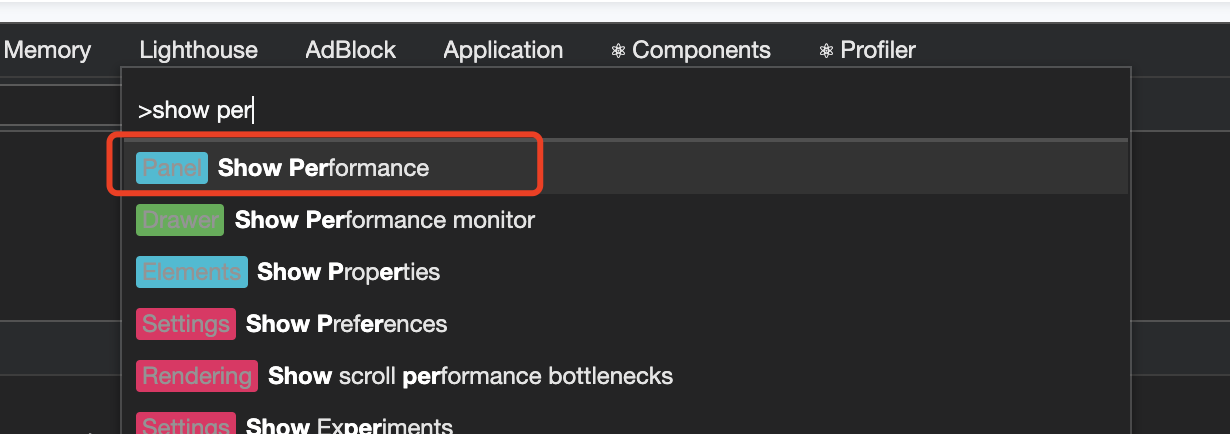This screenshot has width=1230, height=434.
Task: Open the Memory tab
Action: [47, 50]
